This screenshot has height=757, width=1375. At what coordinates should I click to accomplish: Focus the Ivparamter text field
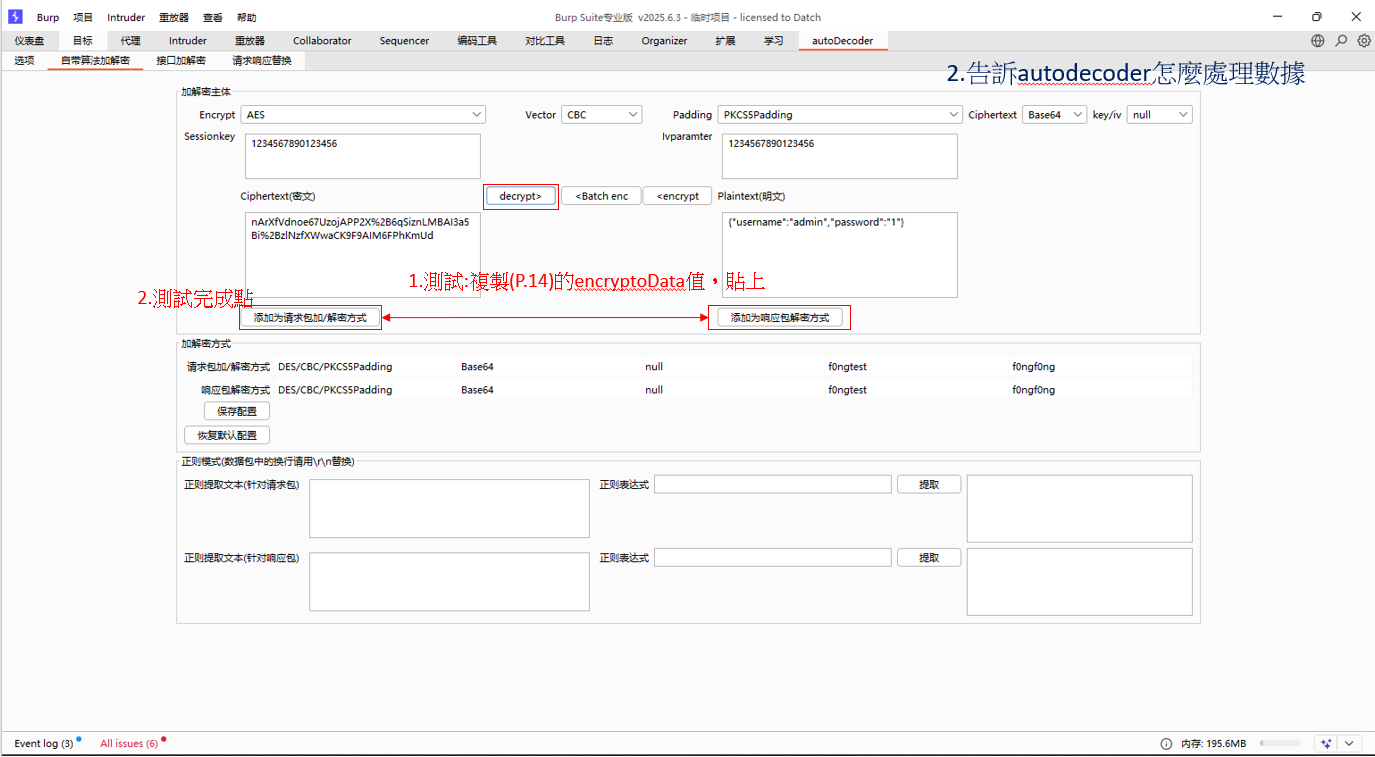click(839, 156)
